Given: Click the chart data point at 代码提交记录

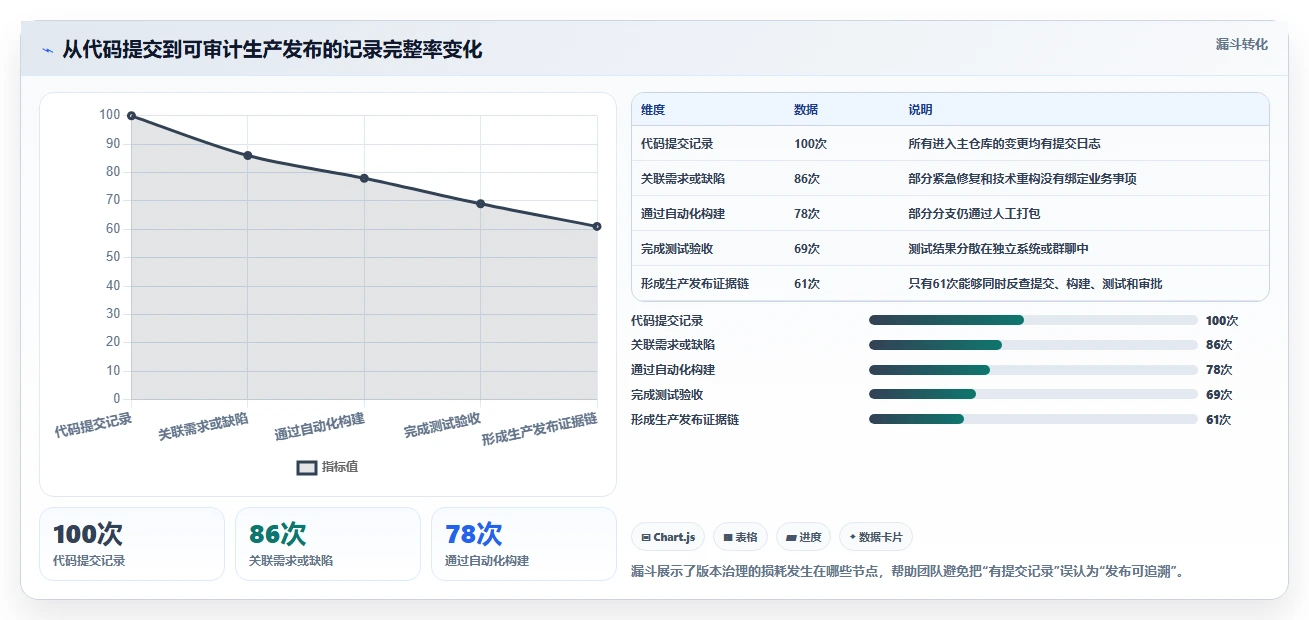Looking at the screenshot, I should coord(131,116).
